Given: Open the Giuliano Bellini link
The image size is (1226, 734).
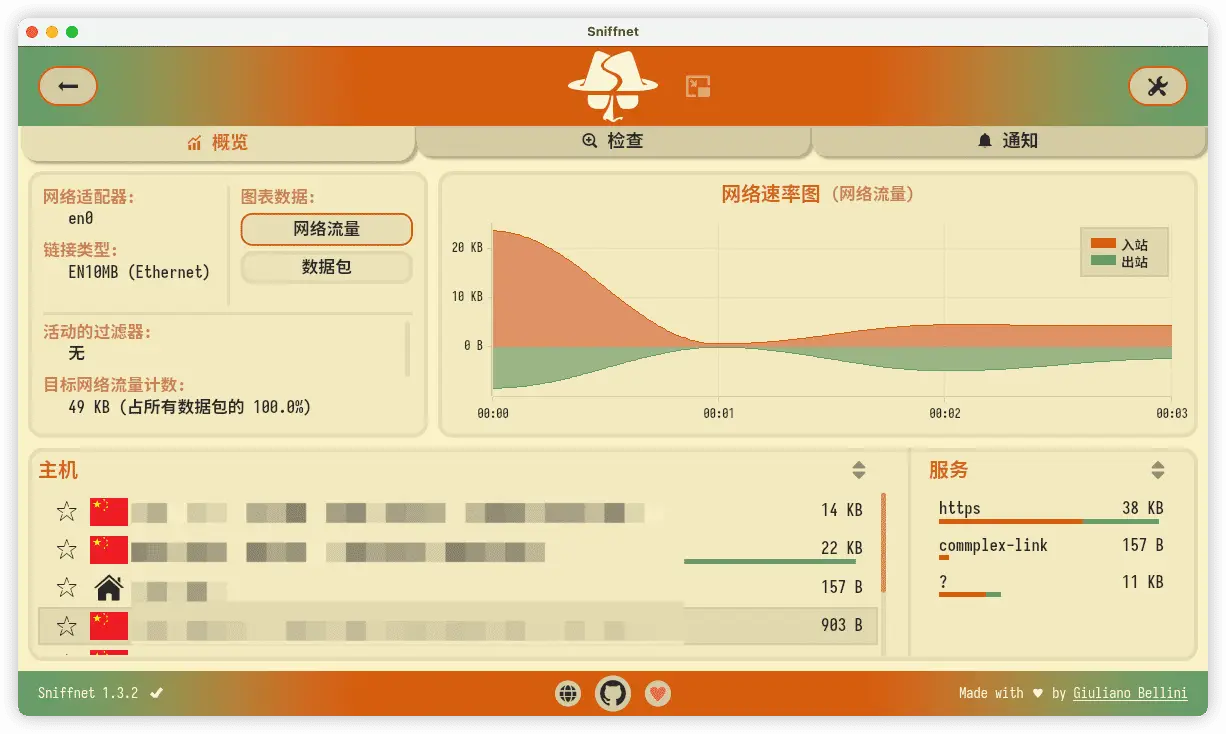Looking at the screenshot, I should [x=1130, y=693].
